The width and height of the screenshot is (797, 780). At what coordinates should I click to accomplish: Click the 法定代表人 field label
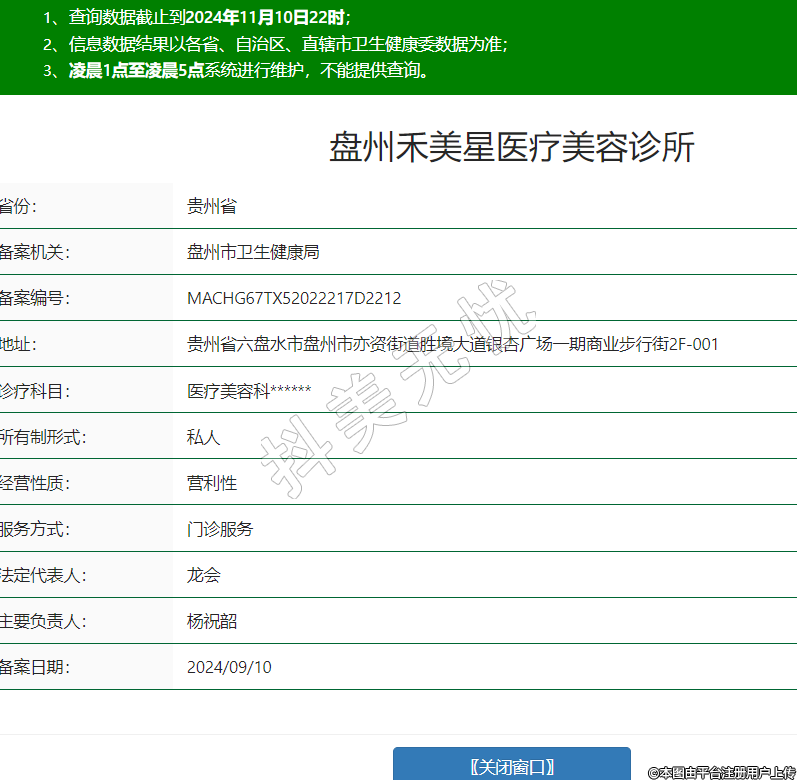coord(42,575)
